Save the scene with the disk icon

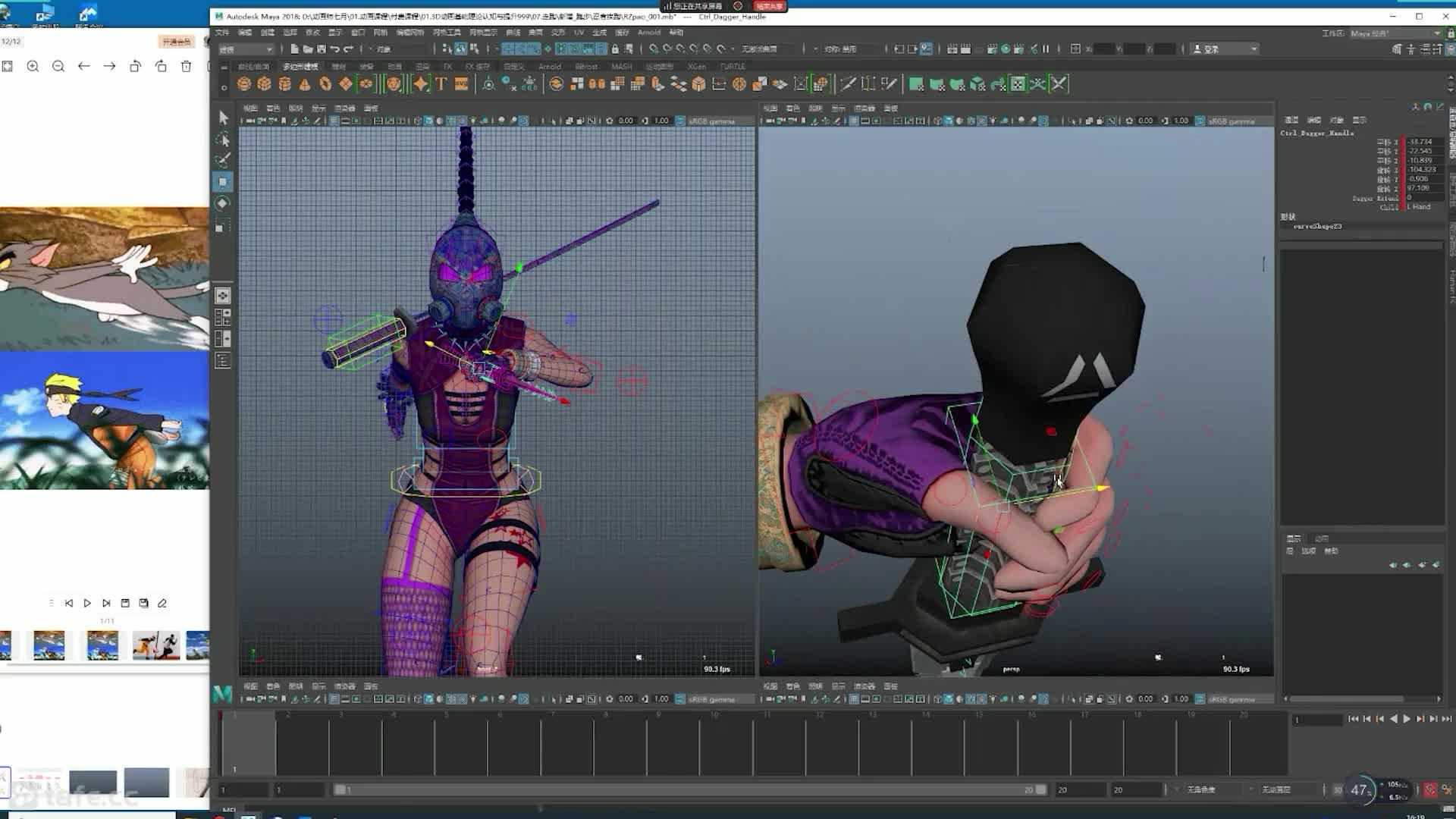pyautogui.click(x=322, y=49)
